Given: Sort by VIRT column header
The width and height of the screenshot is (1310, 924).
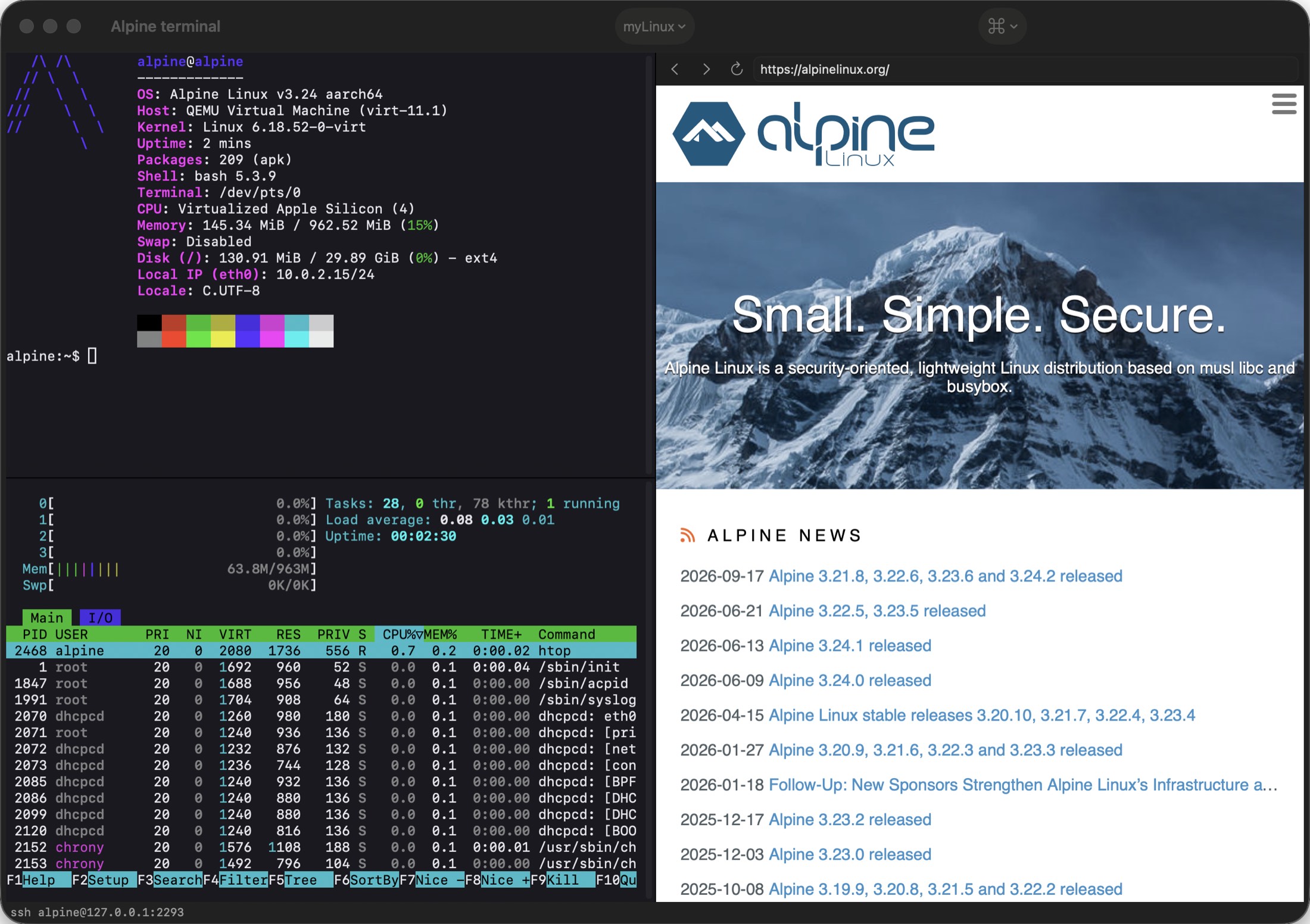Looking at the screenshot, I should point(235,634).
